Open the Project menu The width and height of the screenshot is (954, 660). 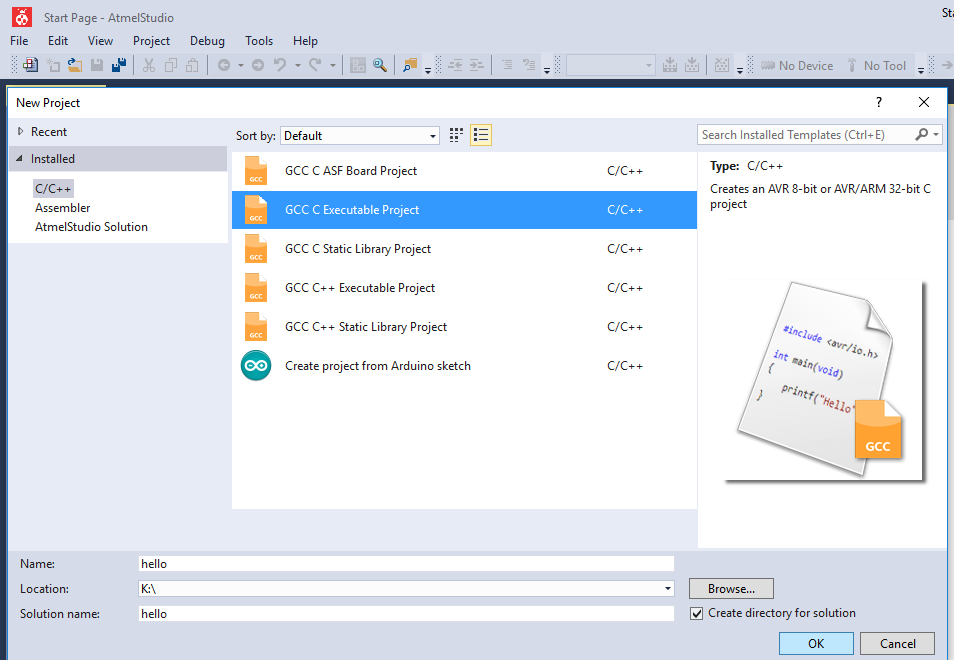pos(151,41)
